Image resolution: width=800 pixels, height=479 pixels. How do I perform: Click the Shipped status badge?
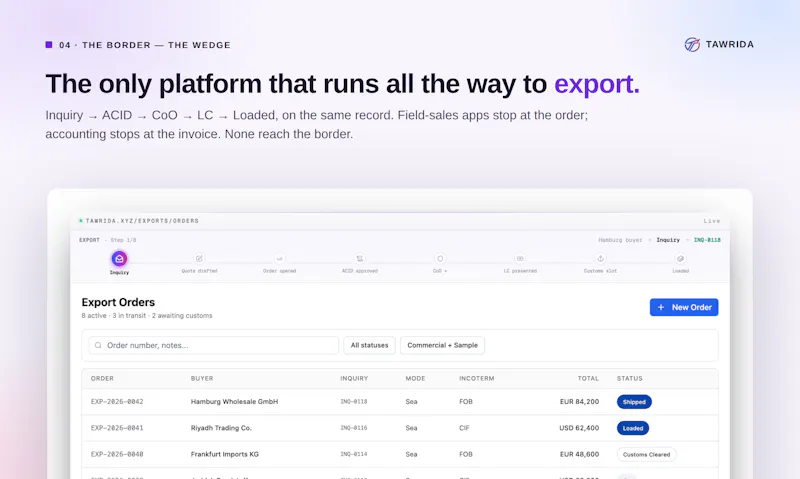[634, 402]
